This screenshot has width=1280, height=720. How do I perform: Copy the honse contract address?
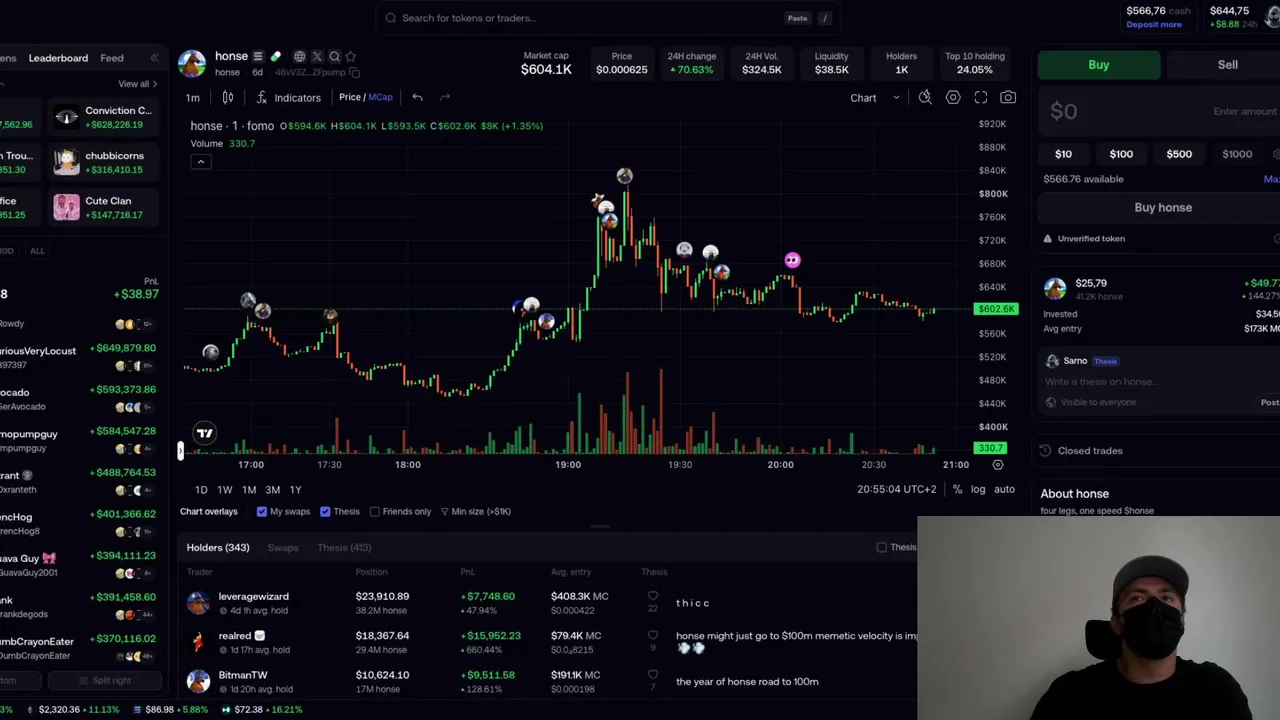coord(354,73)
